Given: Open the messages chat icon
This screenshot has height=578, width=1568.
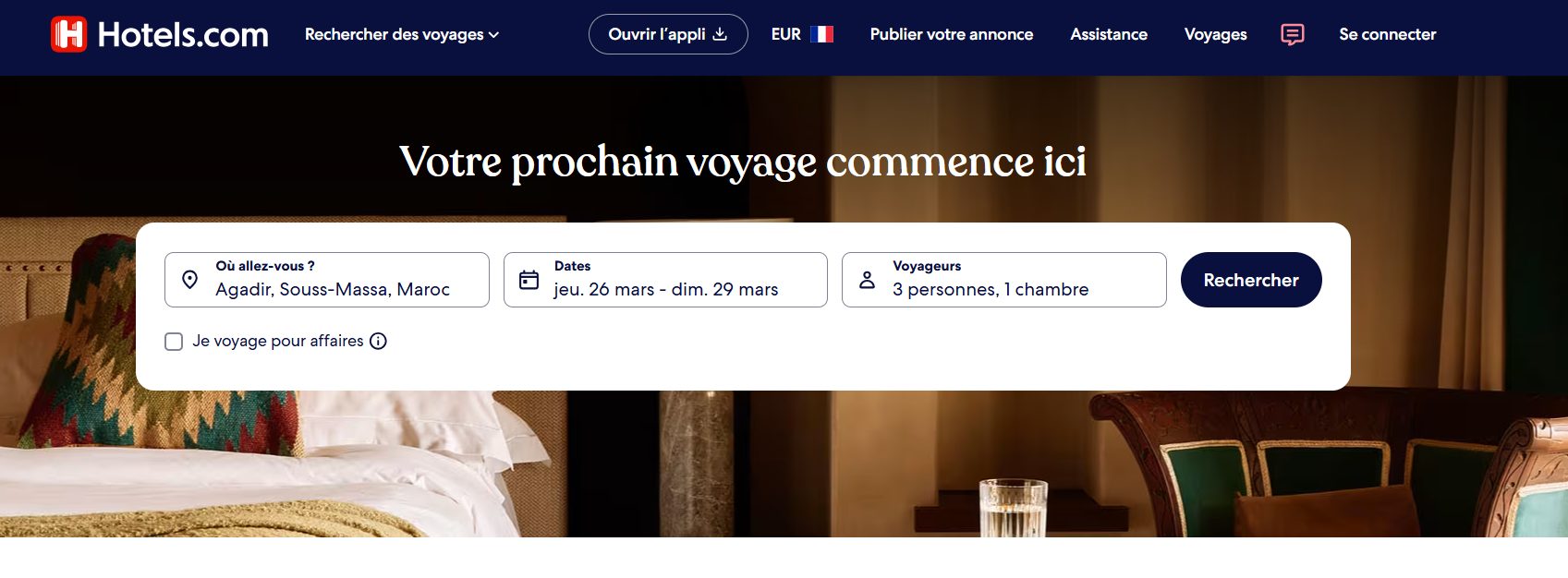Looking at the screenshot, I should [1293, 34].
